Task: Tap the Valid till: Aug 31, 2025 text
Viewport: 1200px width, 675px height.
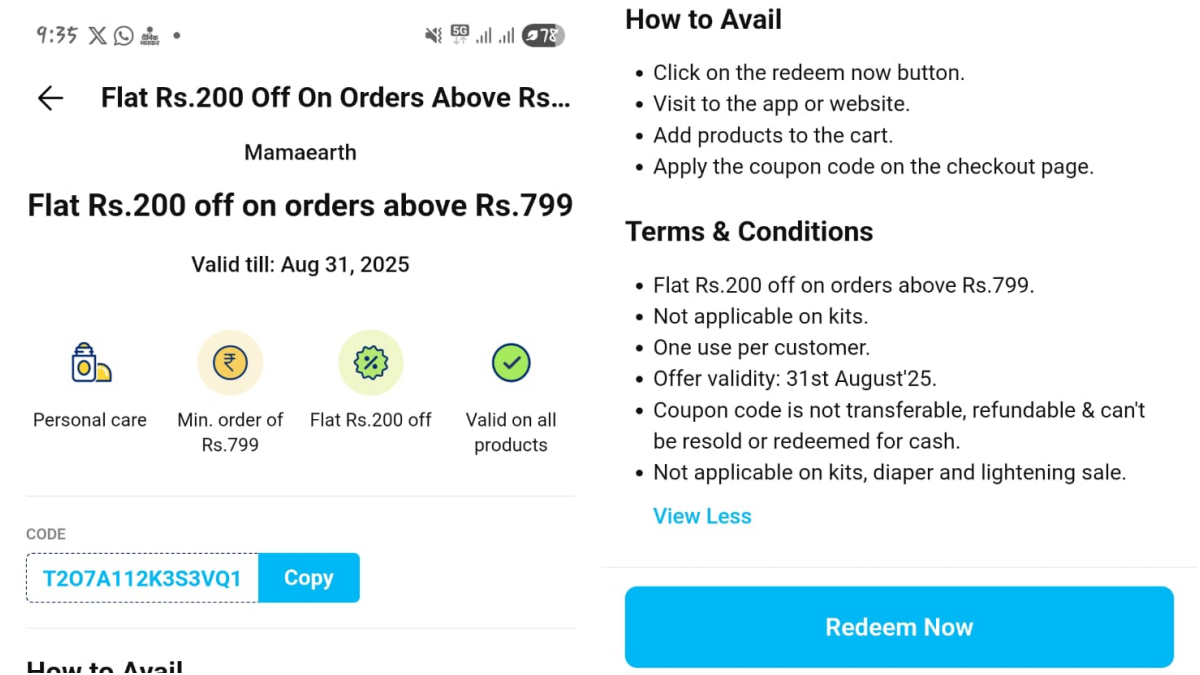Action: click(x=300, y=264)
